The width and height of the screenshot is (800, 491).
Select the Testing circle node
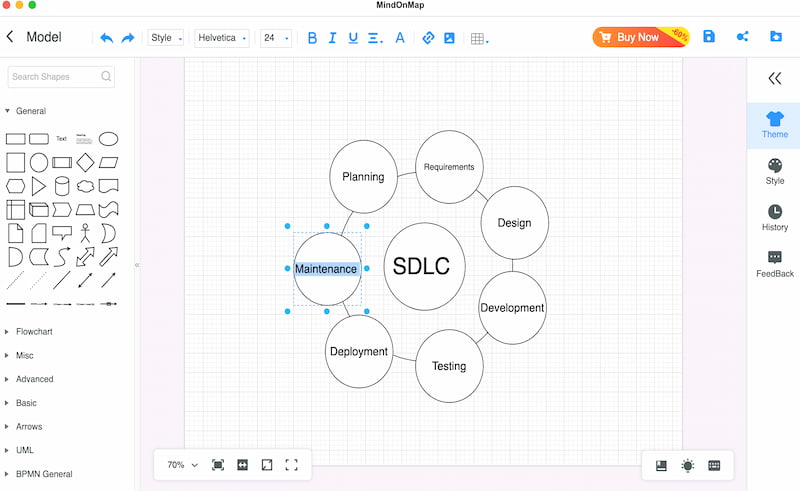coord(449,366)
